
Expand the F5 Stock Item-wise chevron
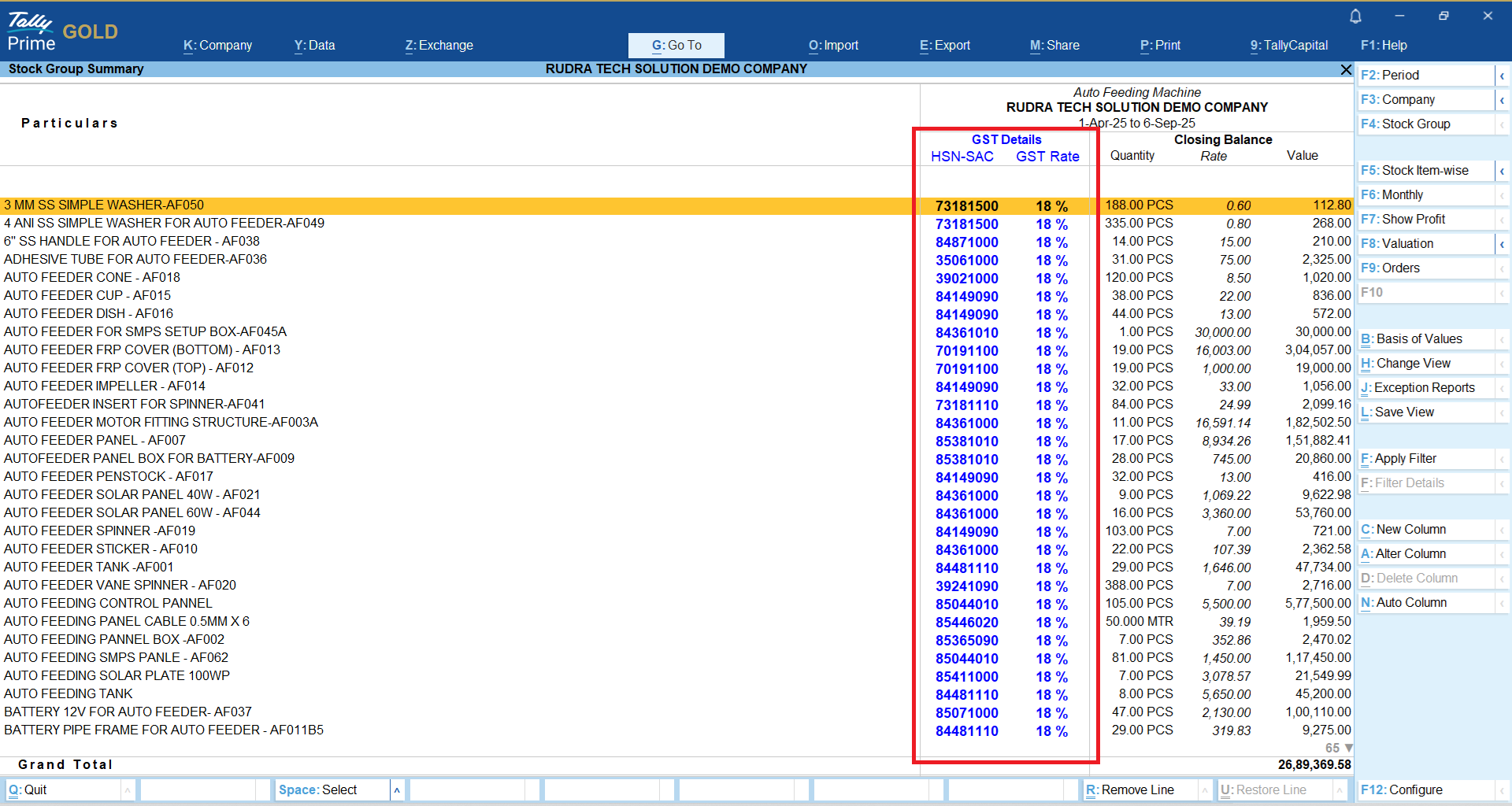pos(1502,171)
